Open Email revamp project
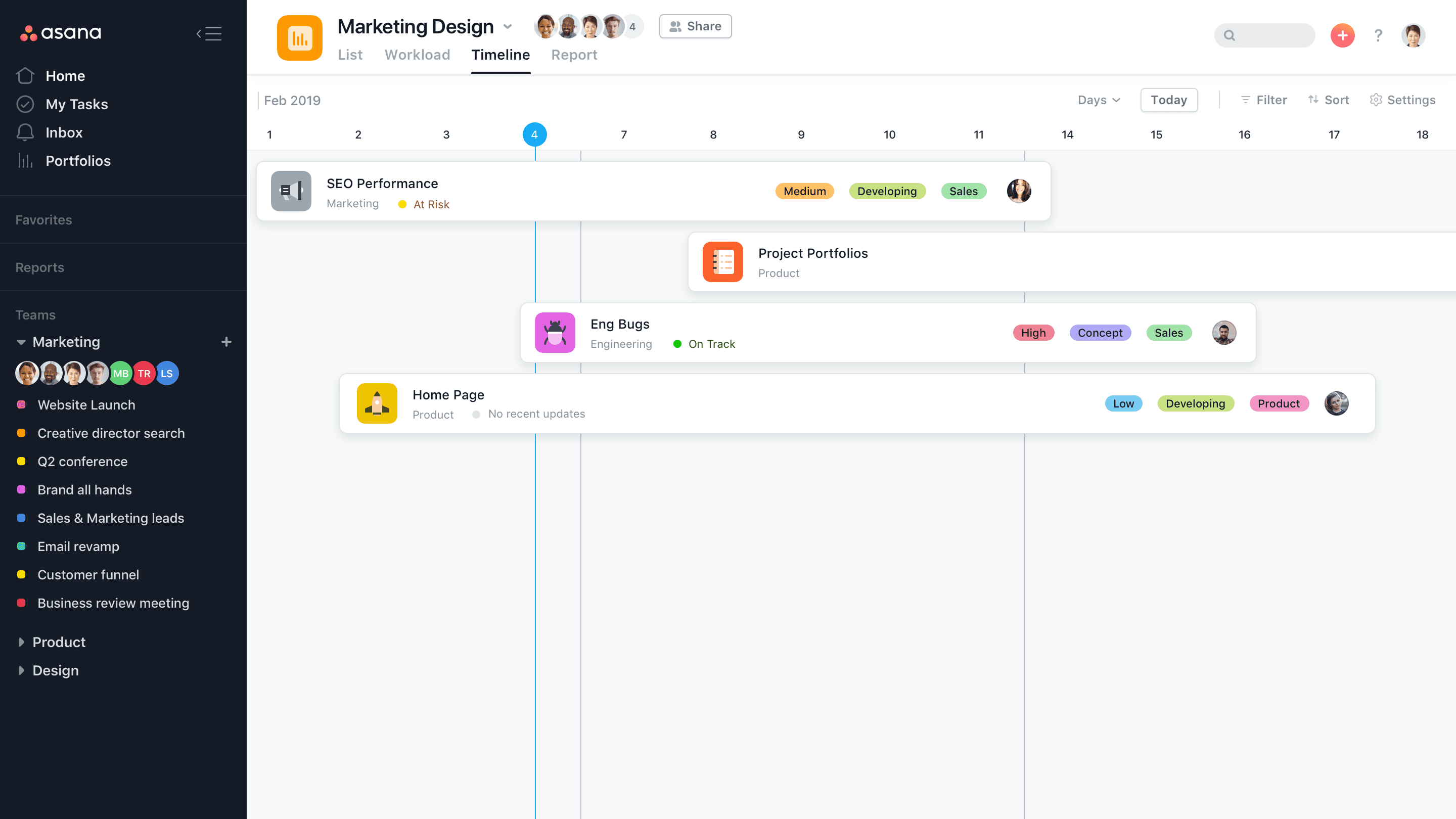The height and width of the screenshot is (819, 1456). tap(78, 546)
